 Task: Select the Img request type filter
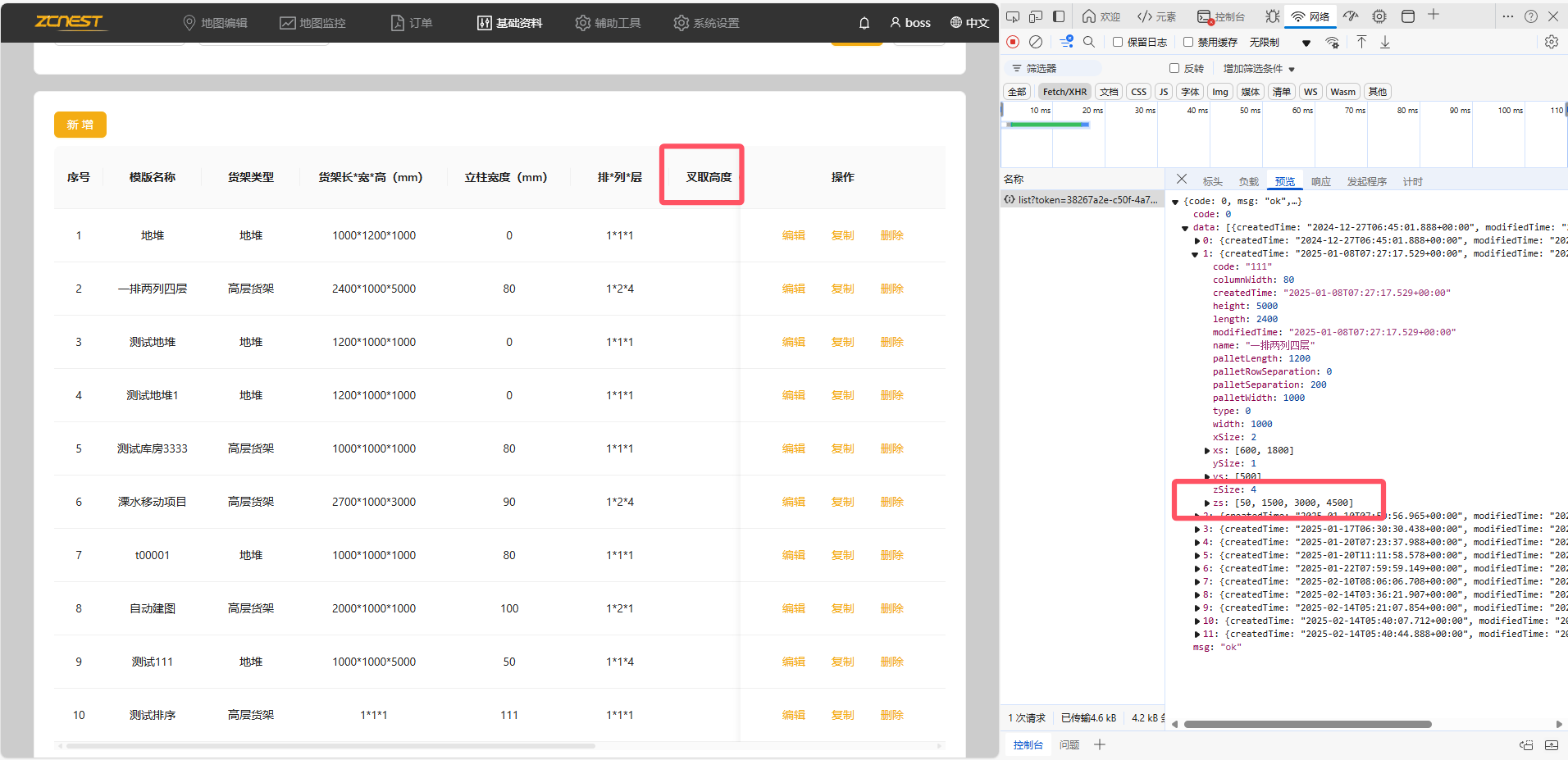[x=1220, y=92]
